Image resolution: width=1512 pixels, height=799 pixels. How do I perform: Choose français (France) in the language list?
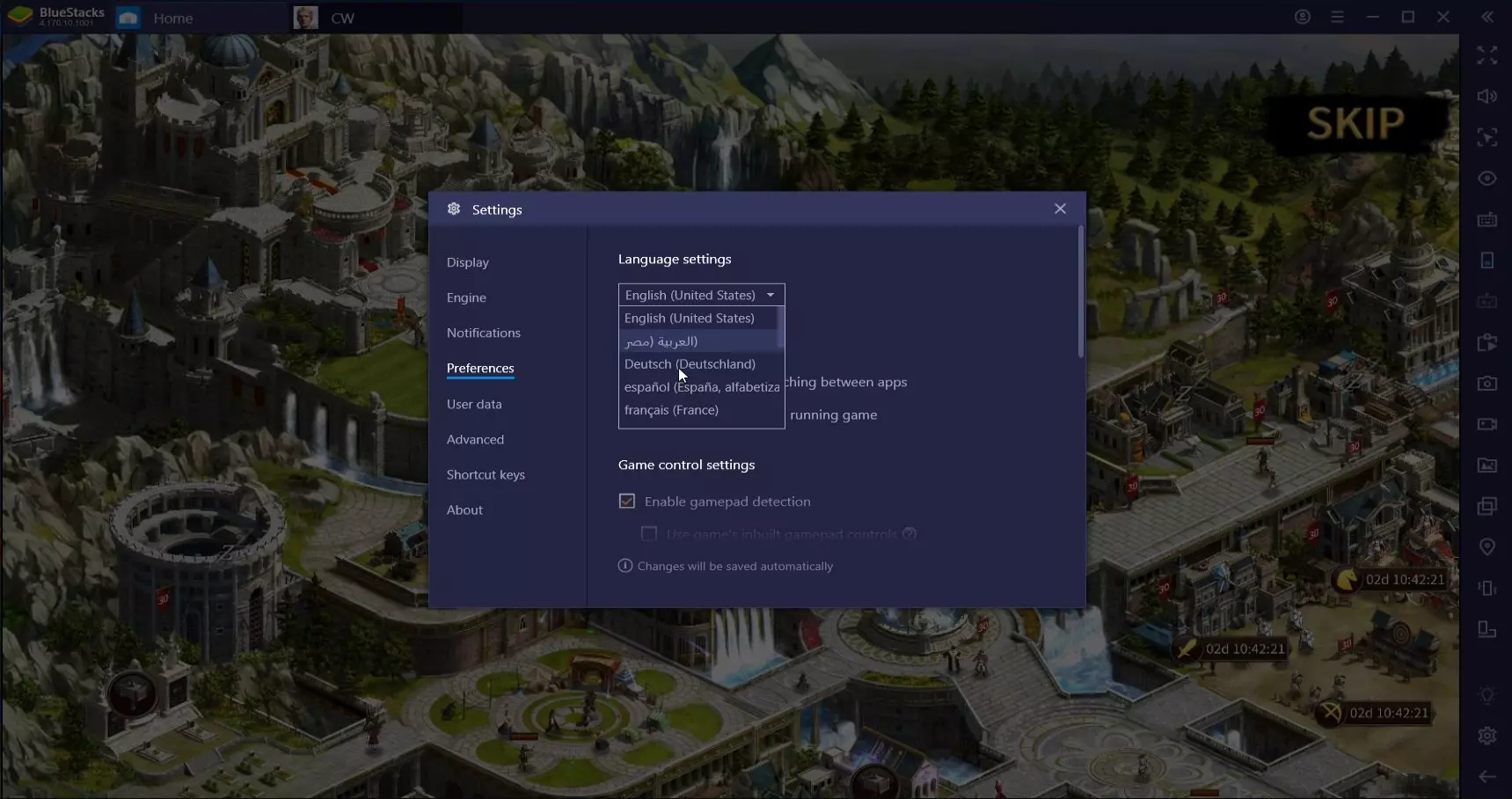(x=671, y=410)
